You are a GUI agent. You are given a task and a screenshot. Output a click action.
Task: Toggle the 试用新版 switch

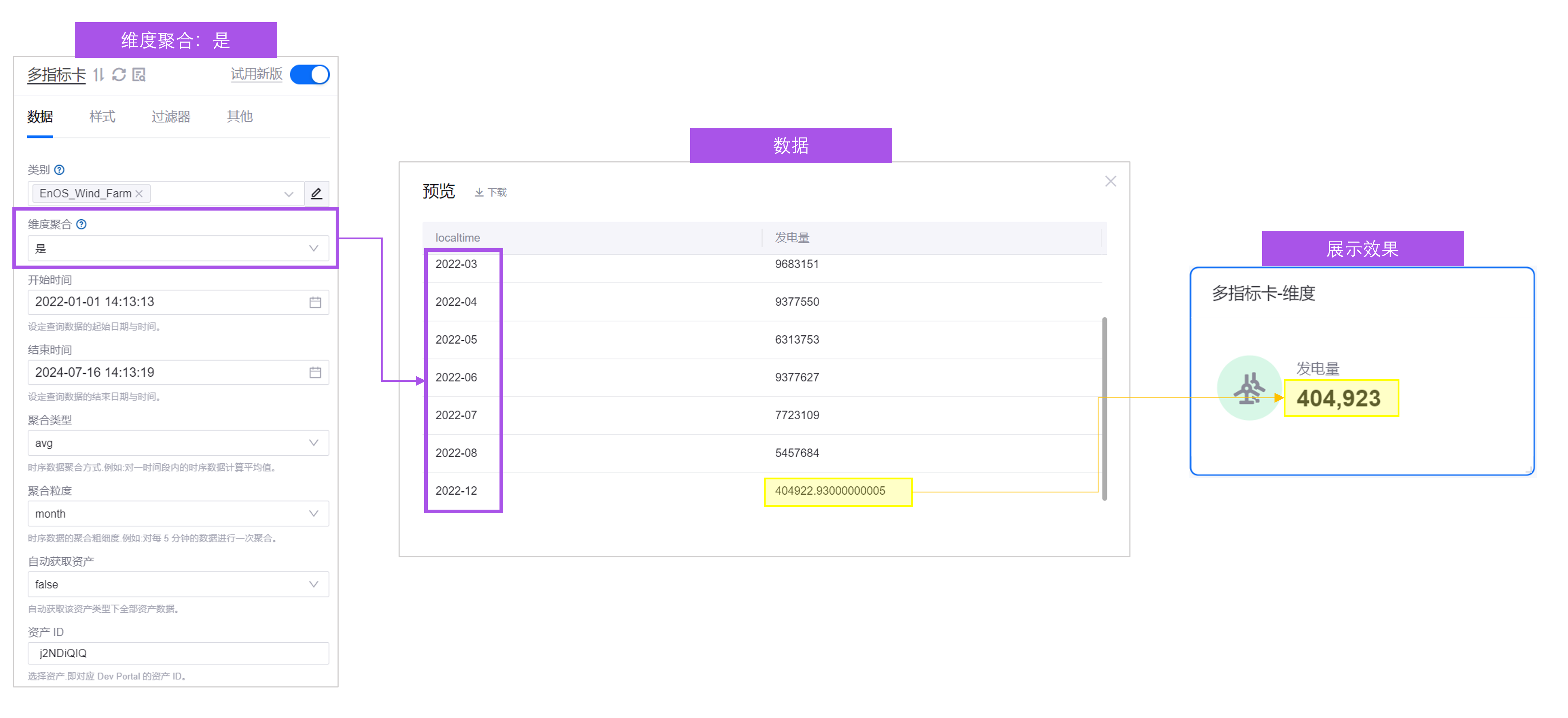pos(310,74)
